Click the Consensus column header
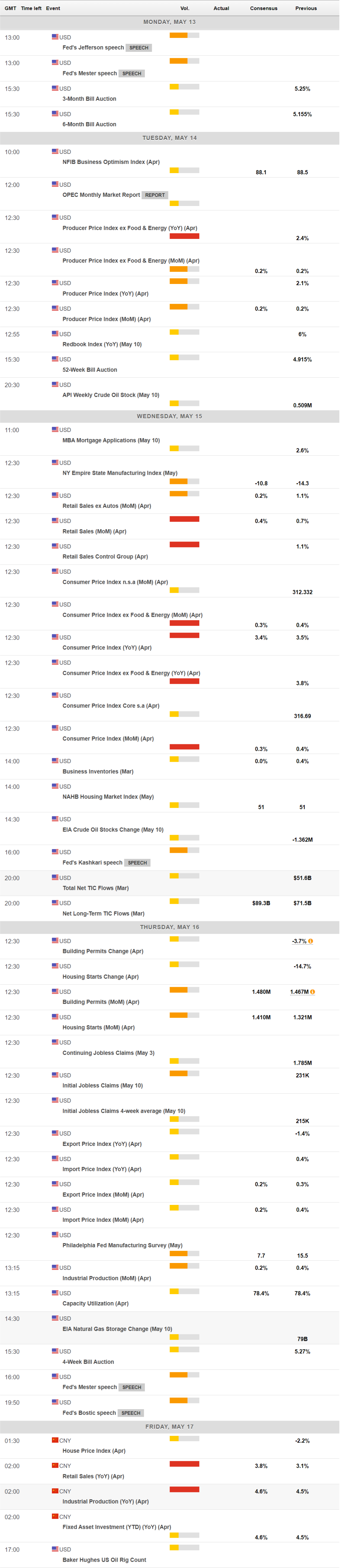This screenshot has width=341, height=1568. [263, 9]
